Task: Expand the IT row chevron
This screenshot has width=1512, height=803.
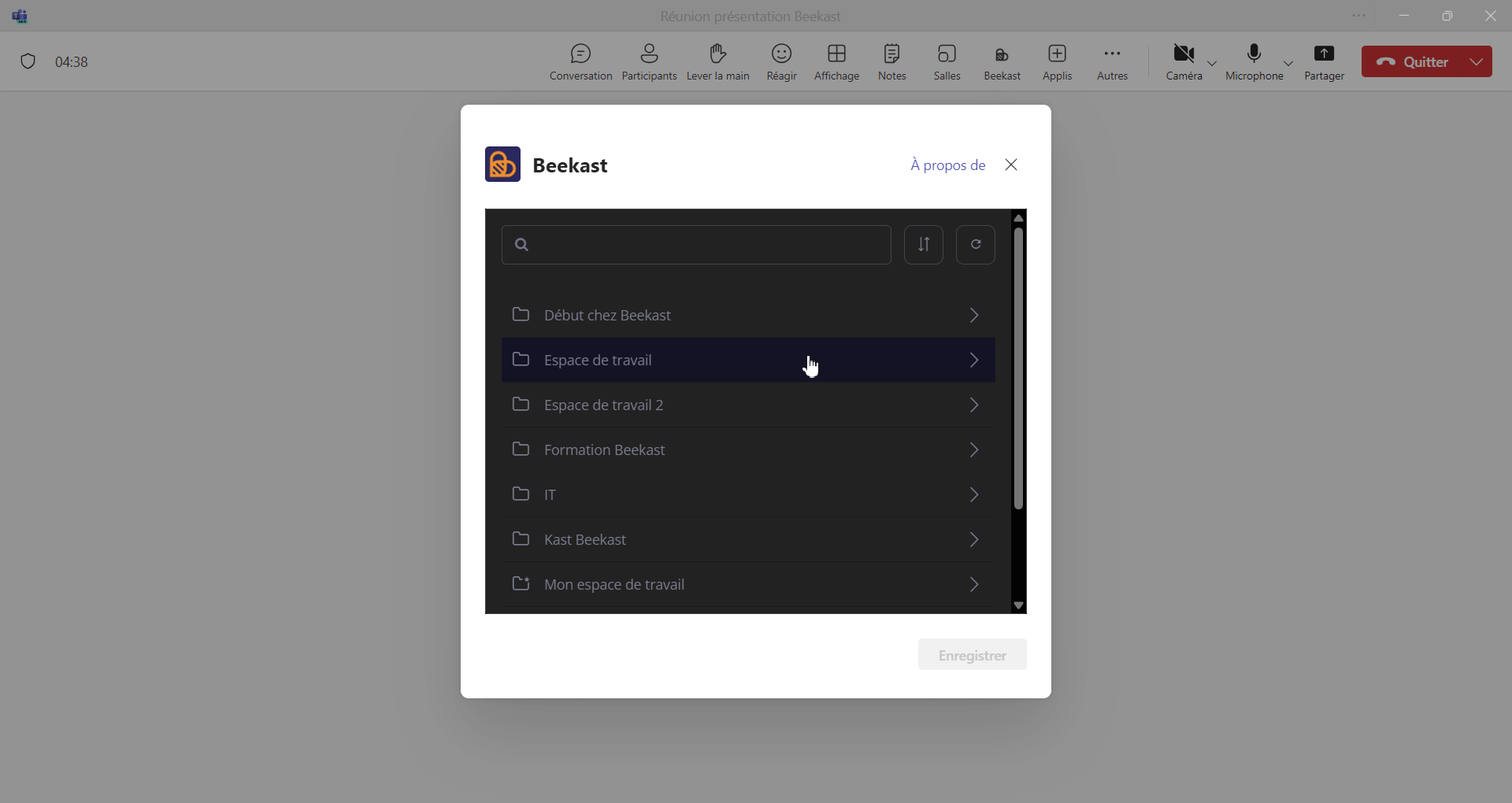Action: (x=975, y=495)
